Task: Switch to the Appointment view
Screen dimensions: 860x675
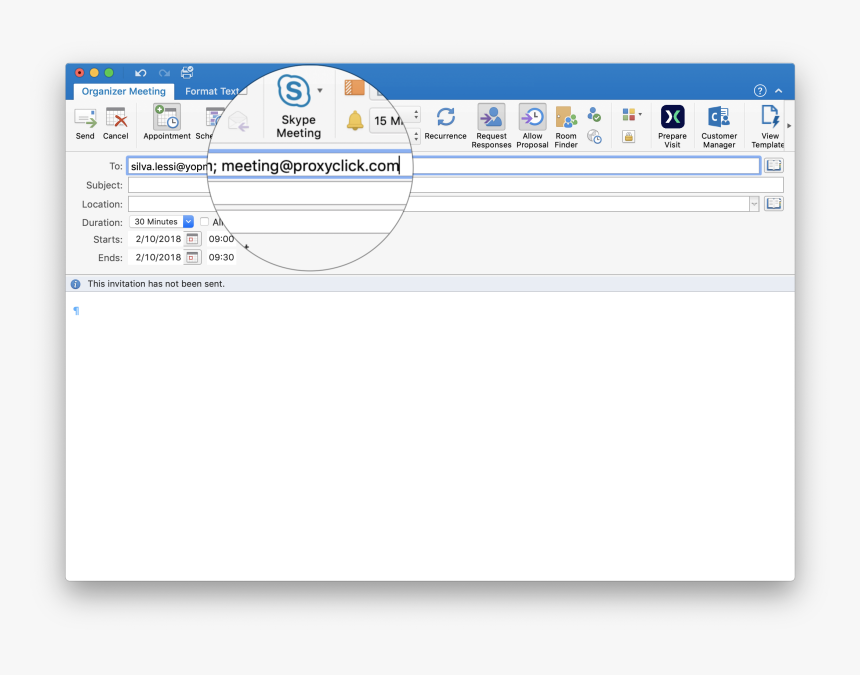Action: (x=167, y=122)
